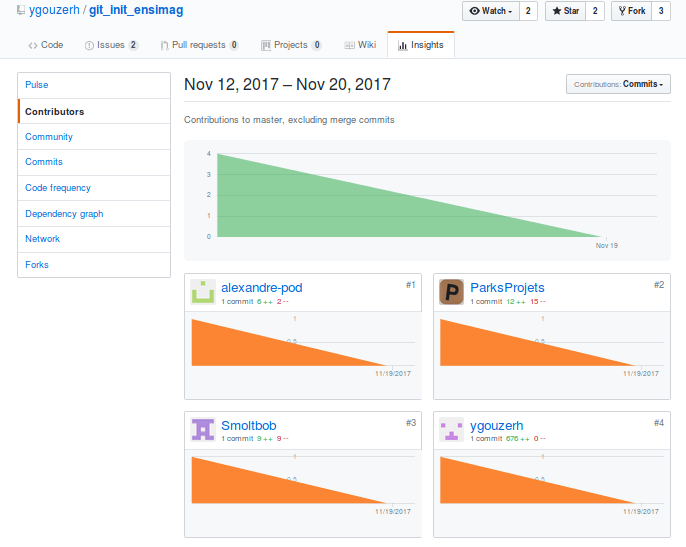The height and width of the screenshot is (547, 686).
Task: Click alexandre-pod's avatar image
Action: pyautogui.click(x=203, y=292)
